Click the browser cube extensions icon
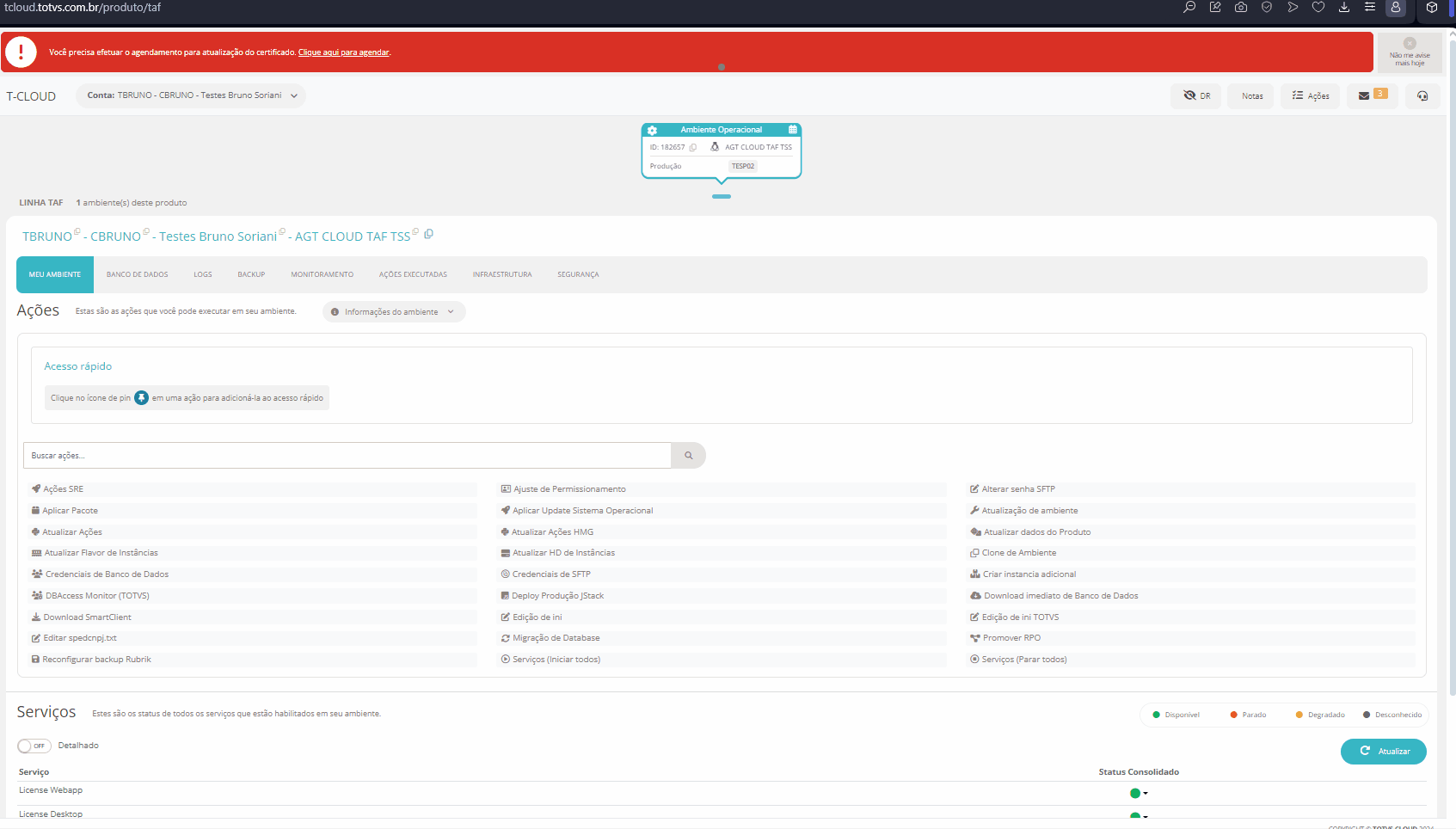Image resolution: width=1456 pixels, height=829 pixels. (x=1432, y=7)
